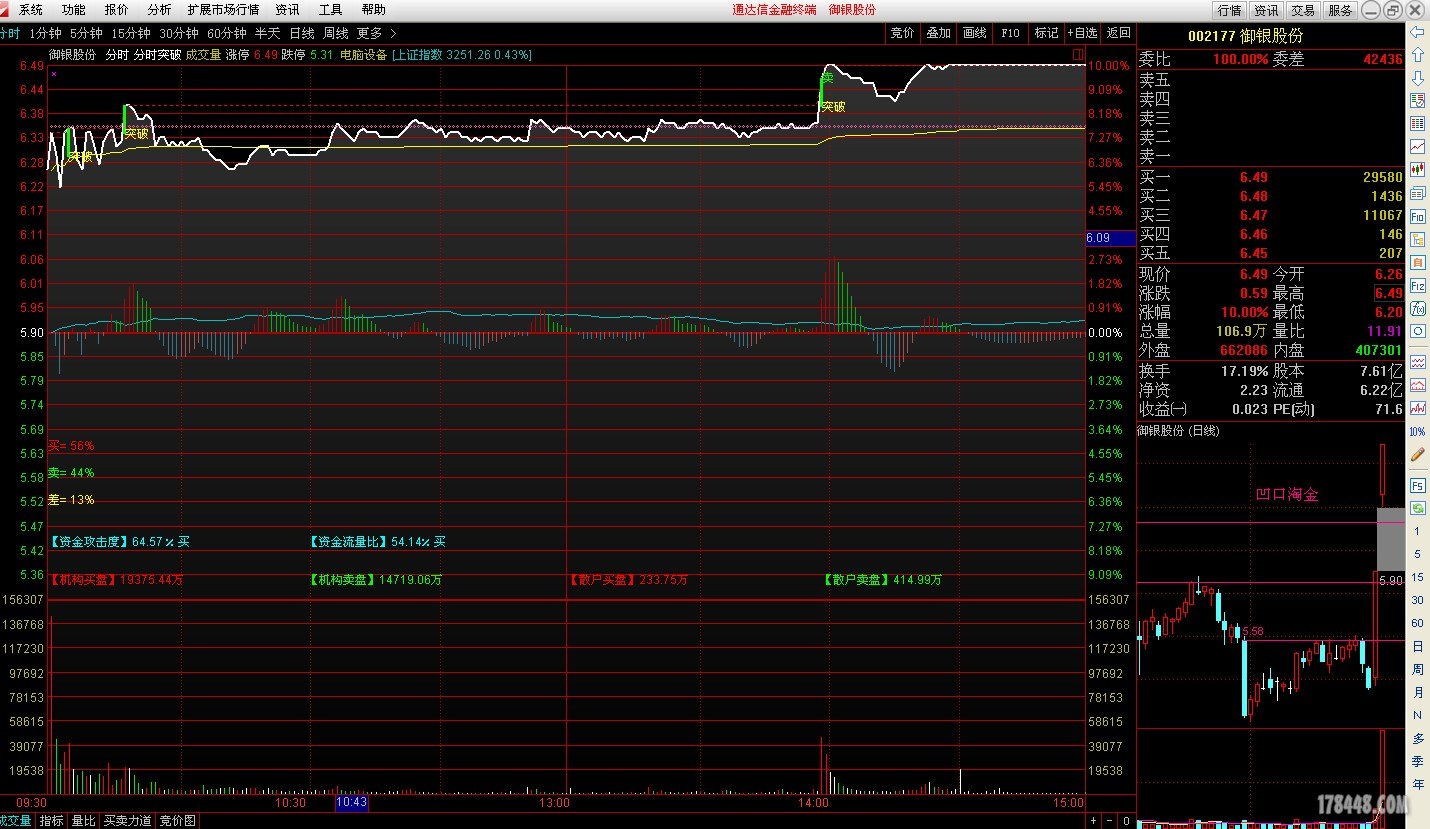Click the pencil drawing tool icon
This screenshot has width=1430, height=829.
point(1417,455)
